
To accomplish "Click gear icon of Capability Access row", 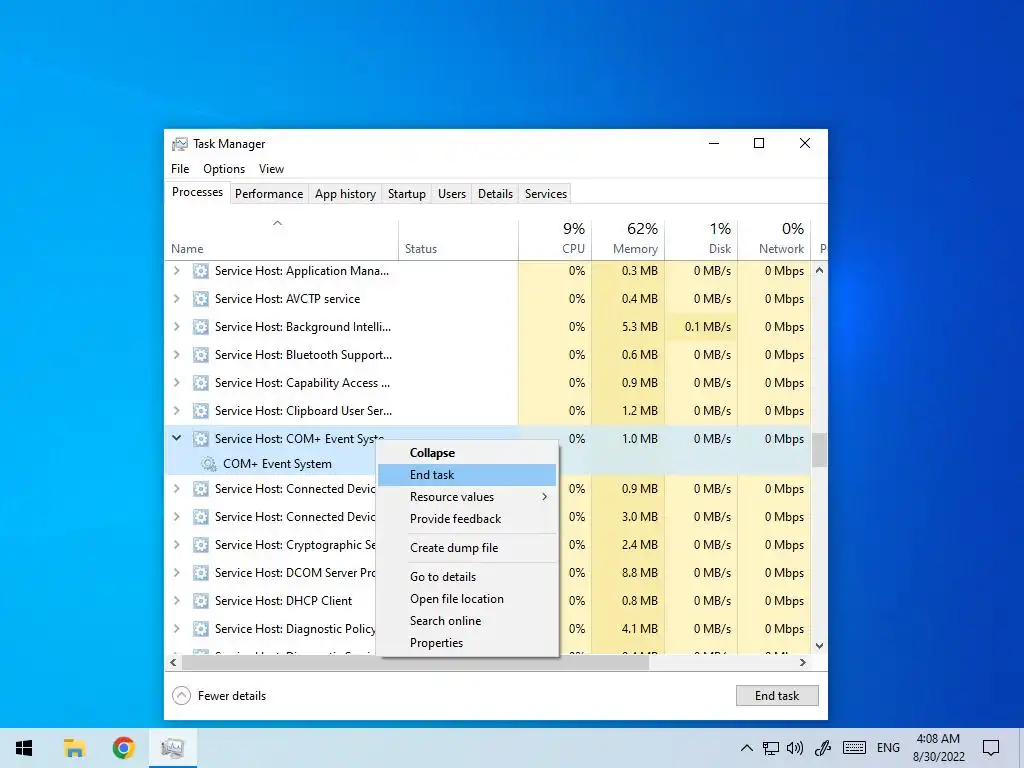I will click(x=200, y=383).
